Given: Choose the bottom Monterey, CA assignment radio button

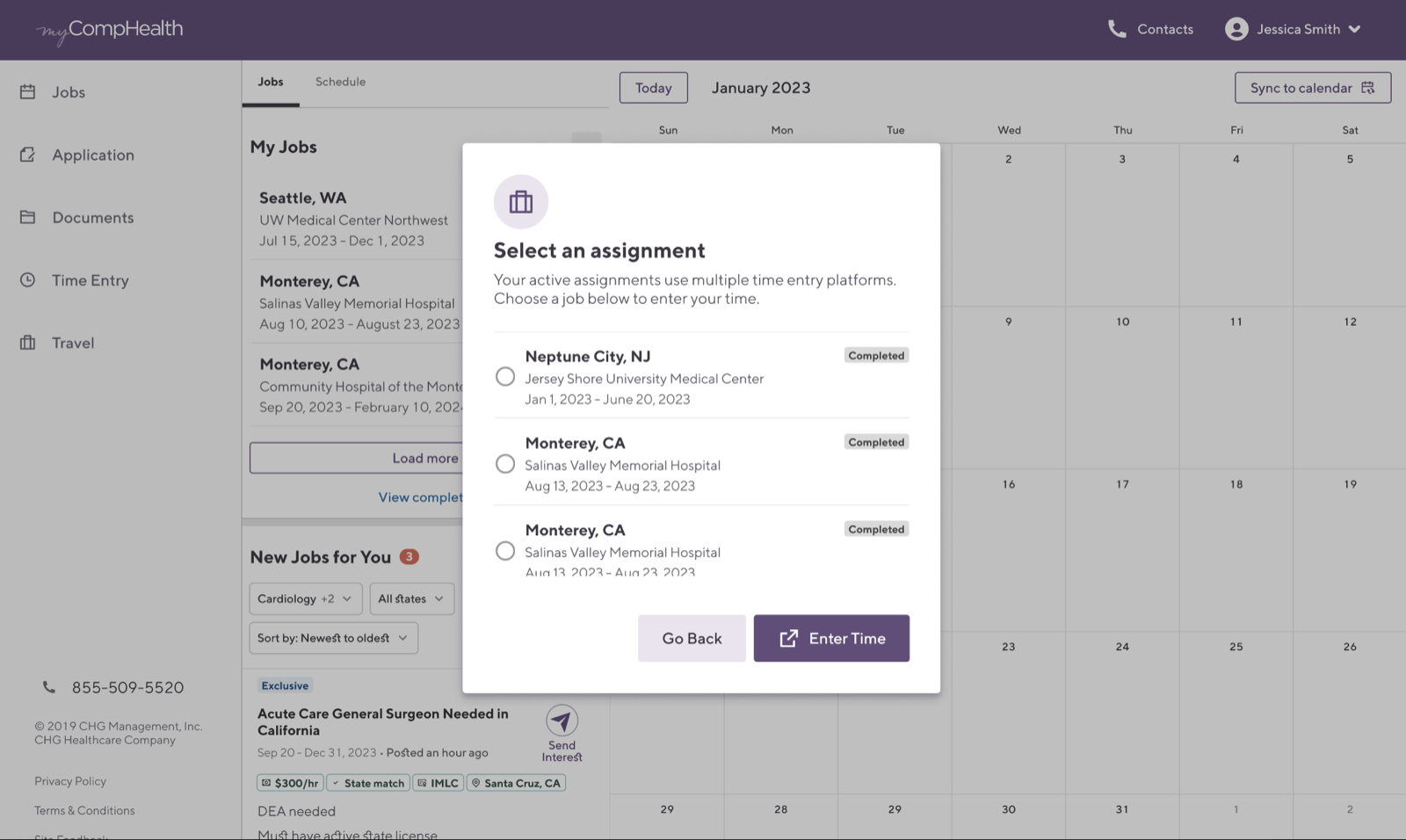Looking at the screenshot, I should [x=505, y=550].
